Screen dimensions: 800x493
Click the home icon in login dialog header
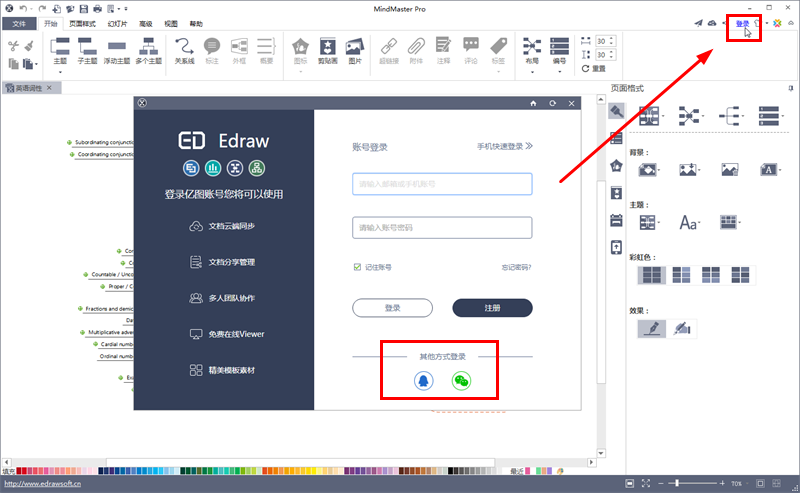(533, 103)
